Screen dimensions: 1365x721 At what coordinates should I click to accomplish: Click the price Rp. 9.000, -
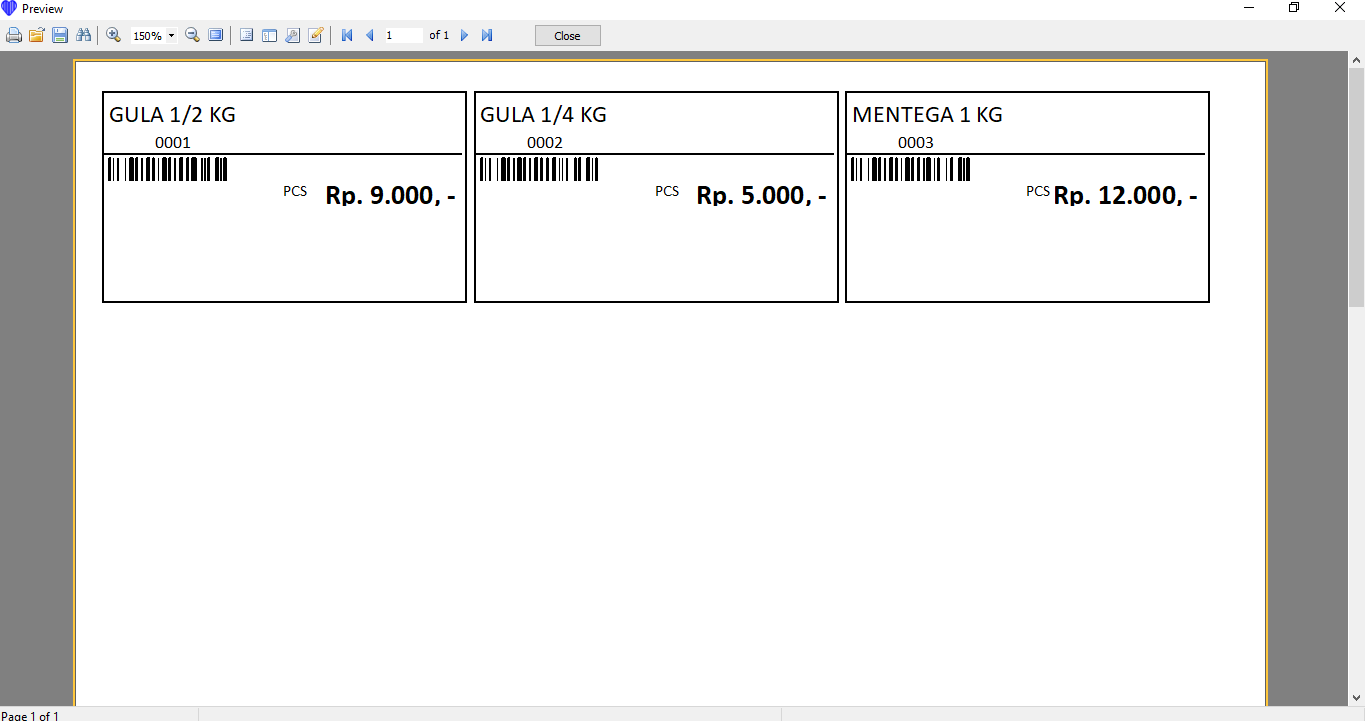390,195
